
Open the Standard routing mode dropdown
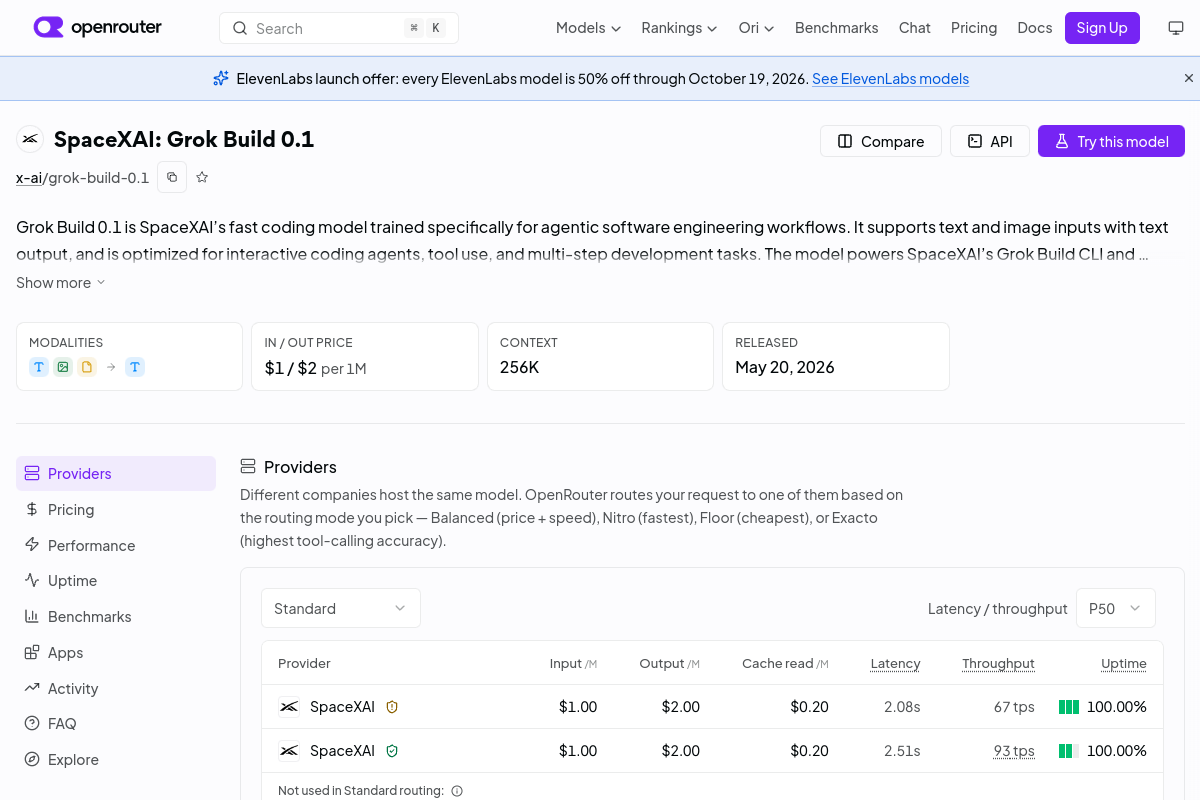click(341, 608)
